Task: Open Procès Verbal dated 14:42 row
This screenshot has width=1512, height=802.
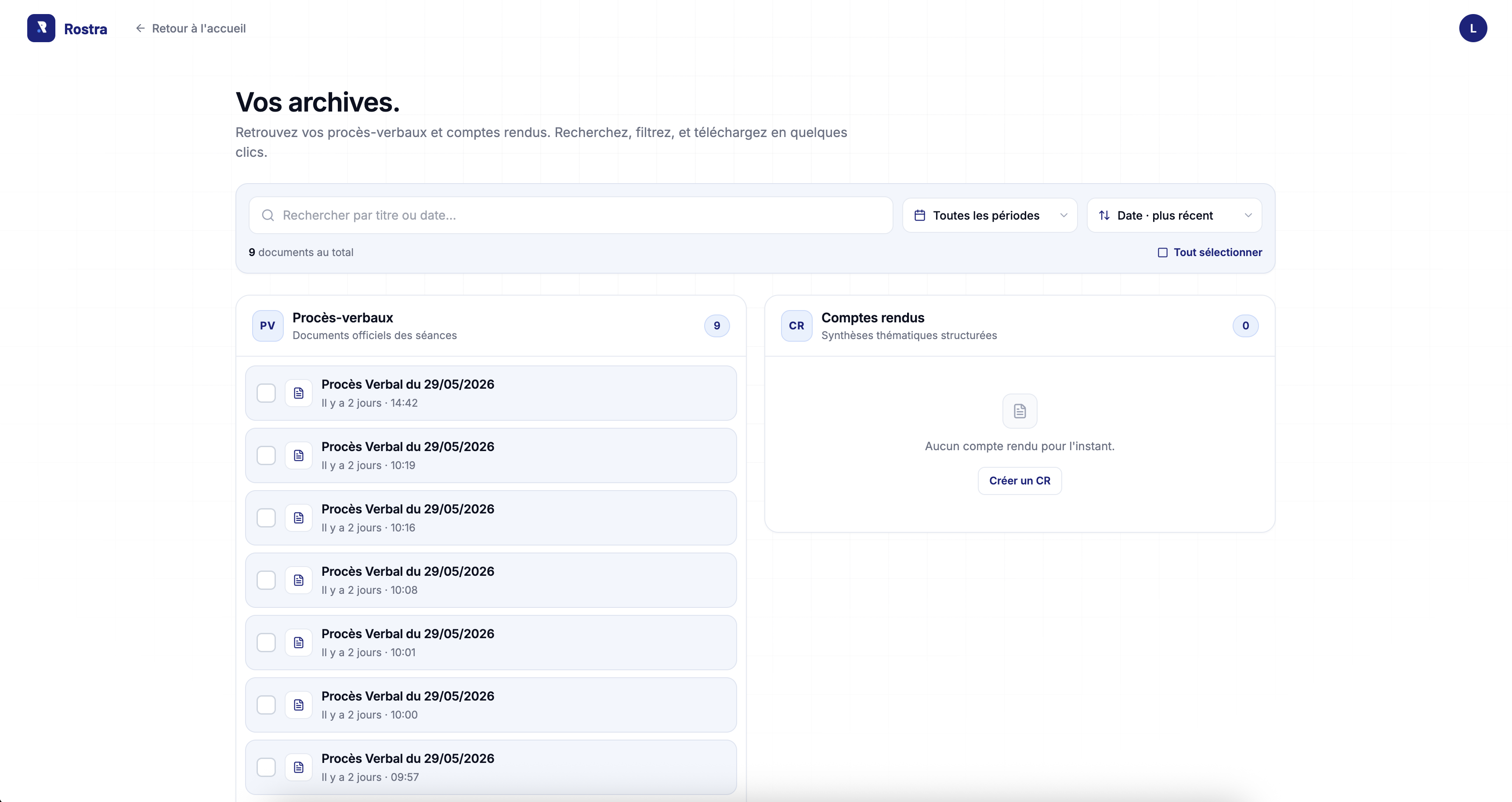Action: click(x=491, y=393)
